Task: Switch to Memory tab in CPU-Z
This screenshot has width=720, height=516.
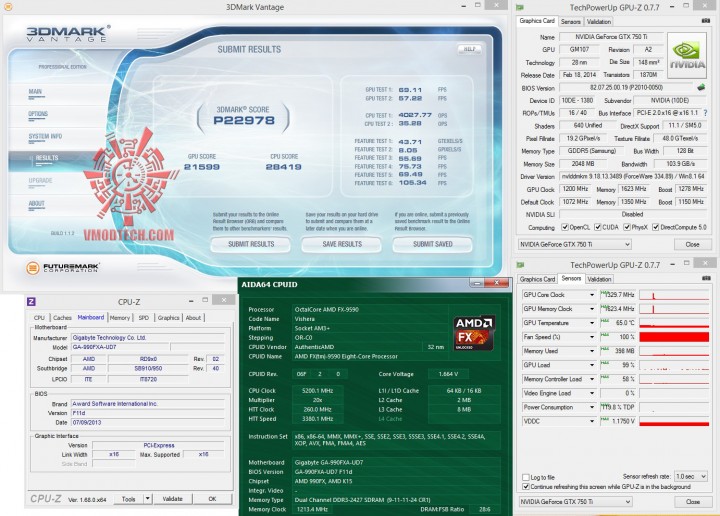Action: (120, 318)
